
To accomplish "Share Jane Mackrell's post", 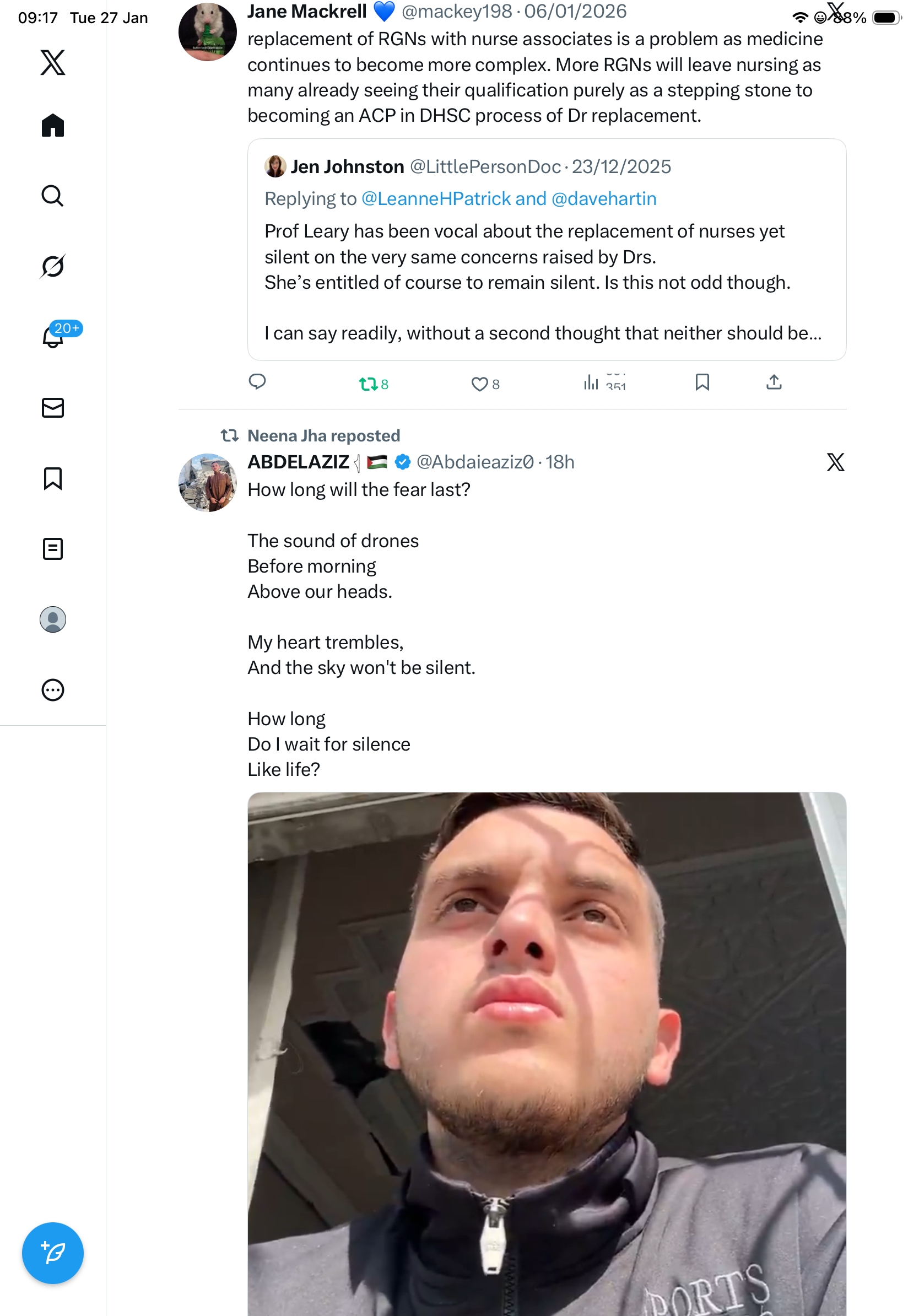I will pos(774,382).
